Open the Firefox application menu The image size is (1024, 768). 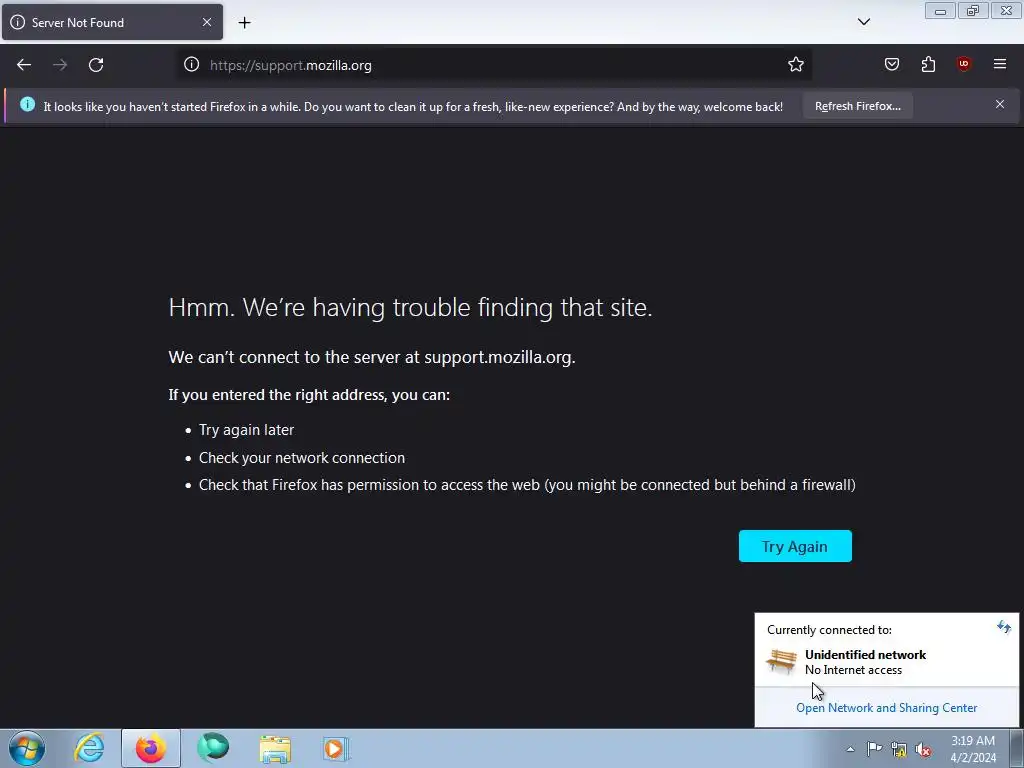pos(1000,64)
